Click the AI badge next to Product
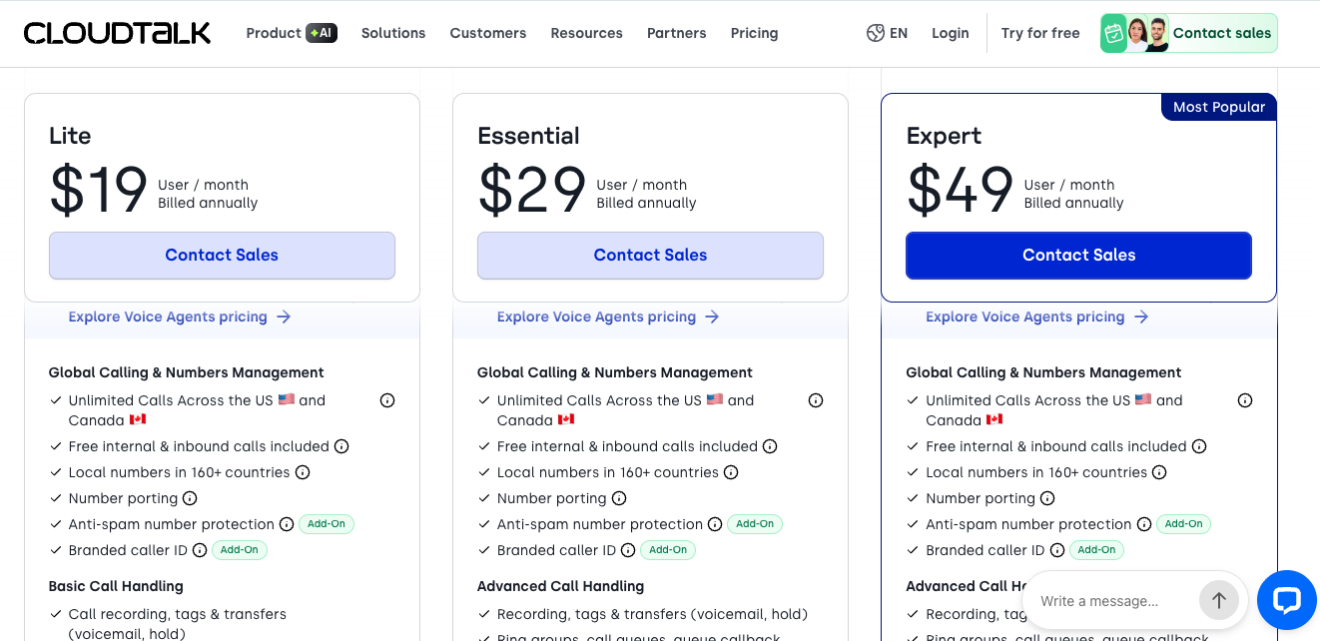1320x641 pixels. [x=321, y=33]
